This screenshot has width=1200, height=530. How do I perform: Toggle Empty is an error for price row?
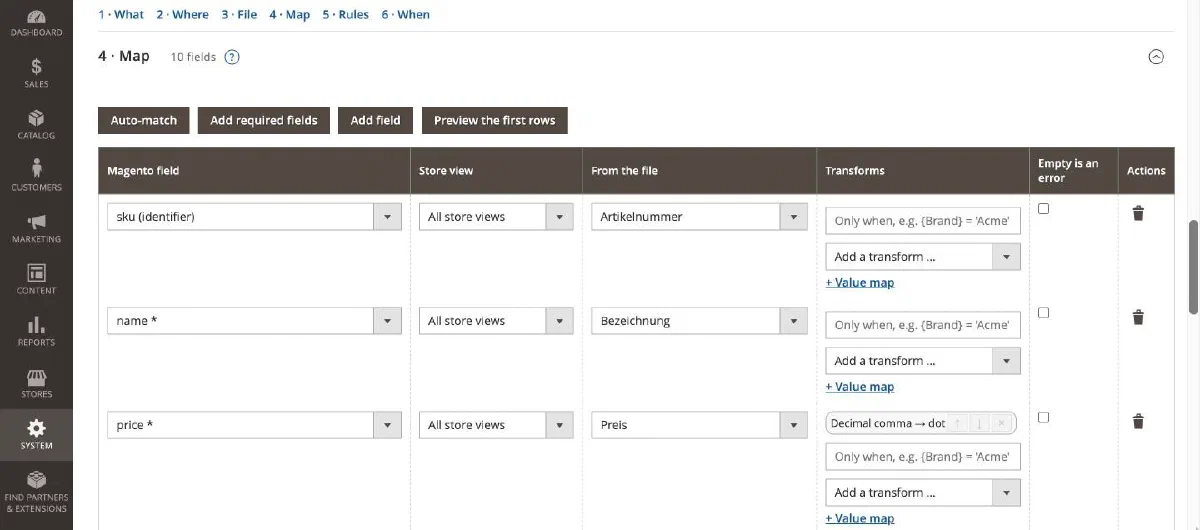coord(1044,416)
